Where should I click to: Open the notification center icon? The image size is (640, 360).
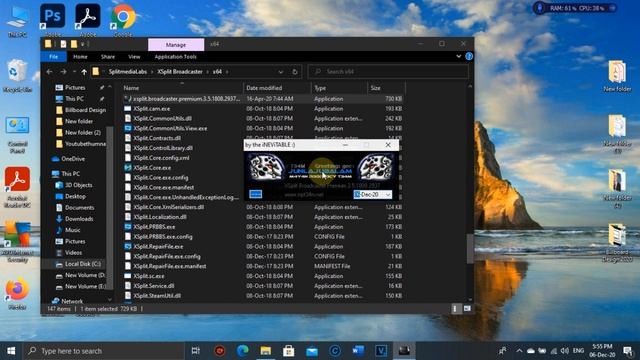coord(628,351)
